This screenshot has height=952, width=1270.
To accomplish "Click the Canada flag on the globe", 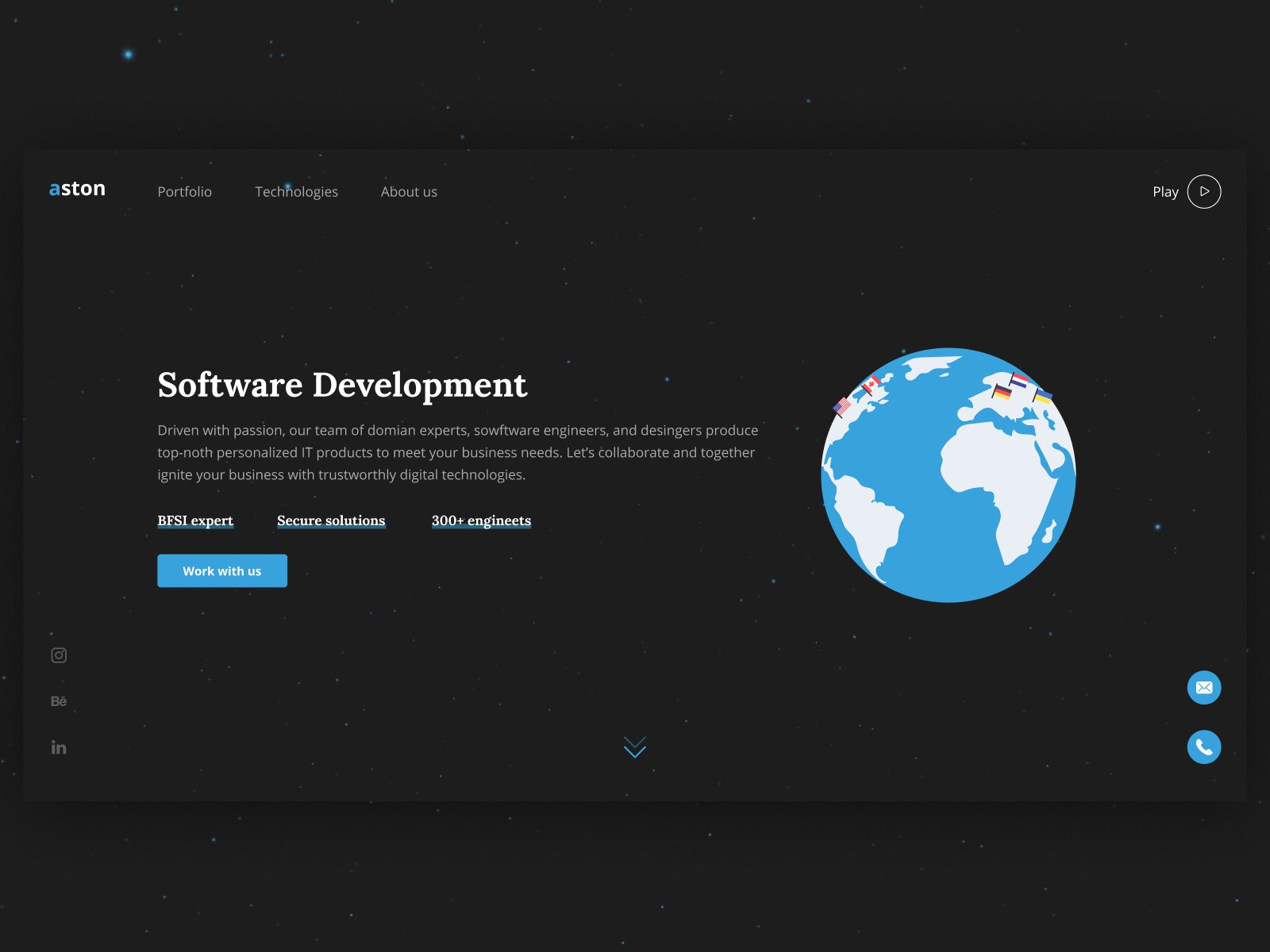I will [871, 386].
